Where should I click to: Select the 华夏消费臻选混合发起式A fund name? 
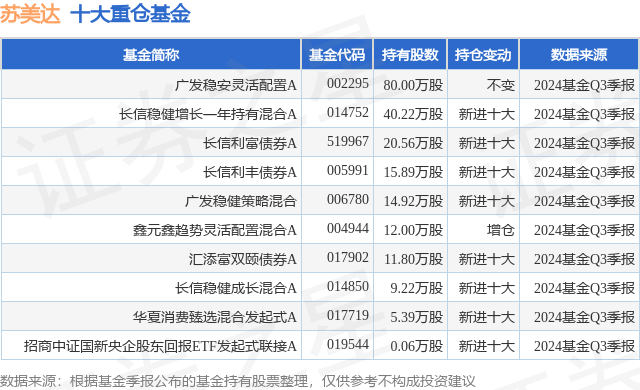pyautogui.click(x=215, y=317)
